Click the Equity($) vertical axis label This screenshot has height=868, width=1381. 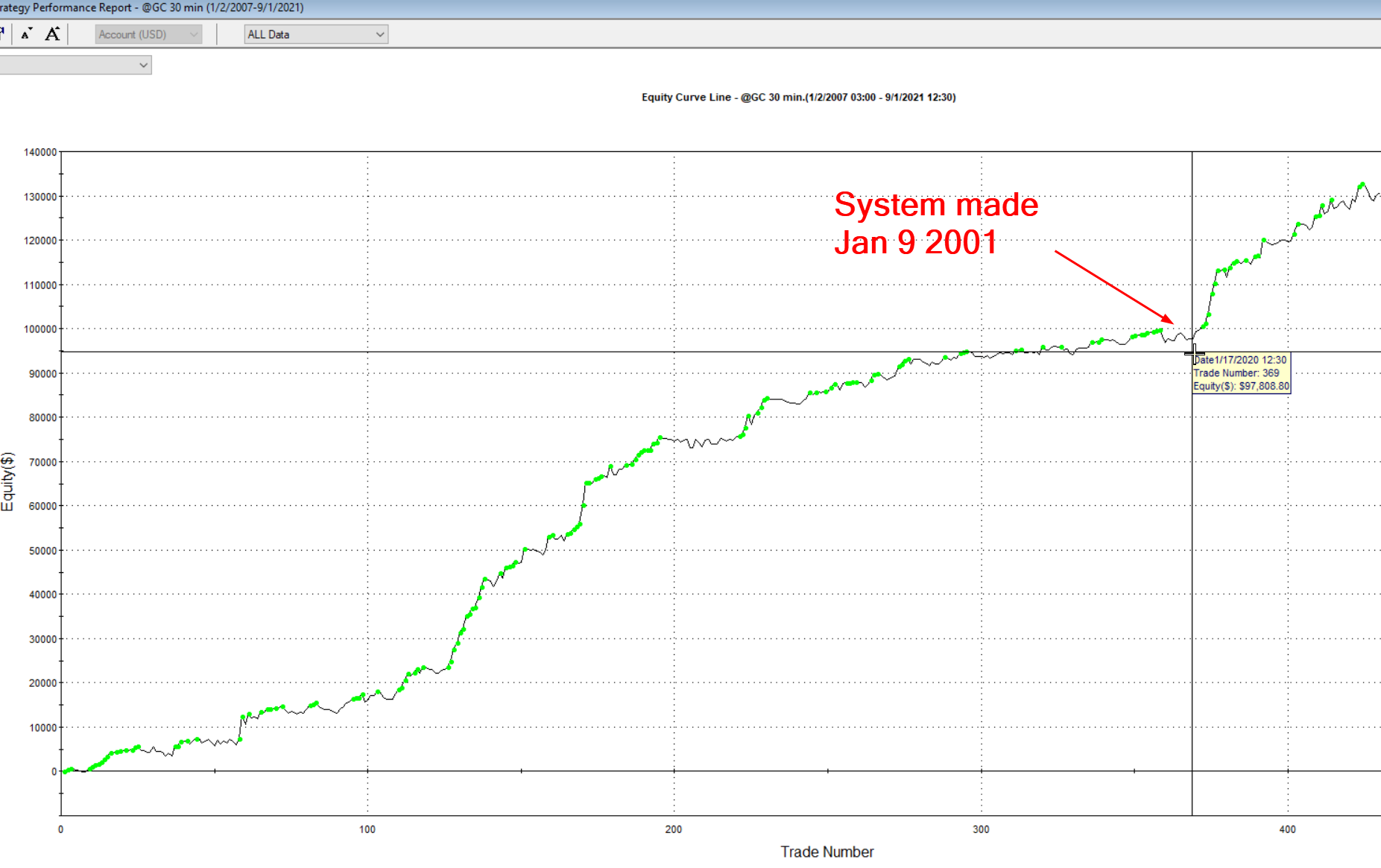tap(8, 481)
